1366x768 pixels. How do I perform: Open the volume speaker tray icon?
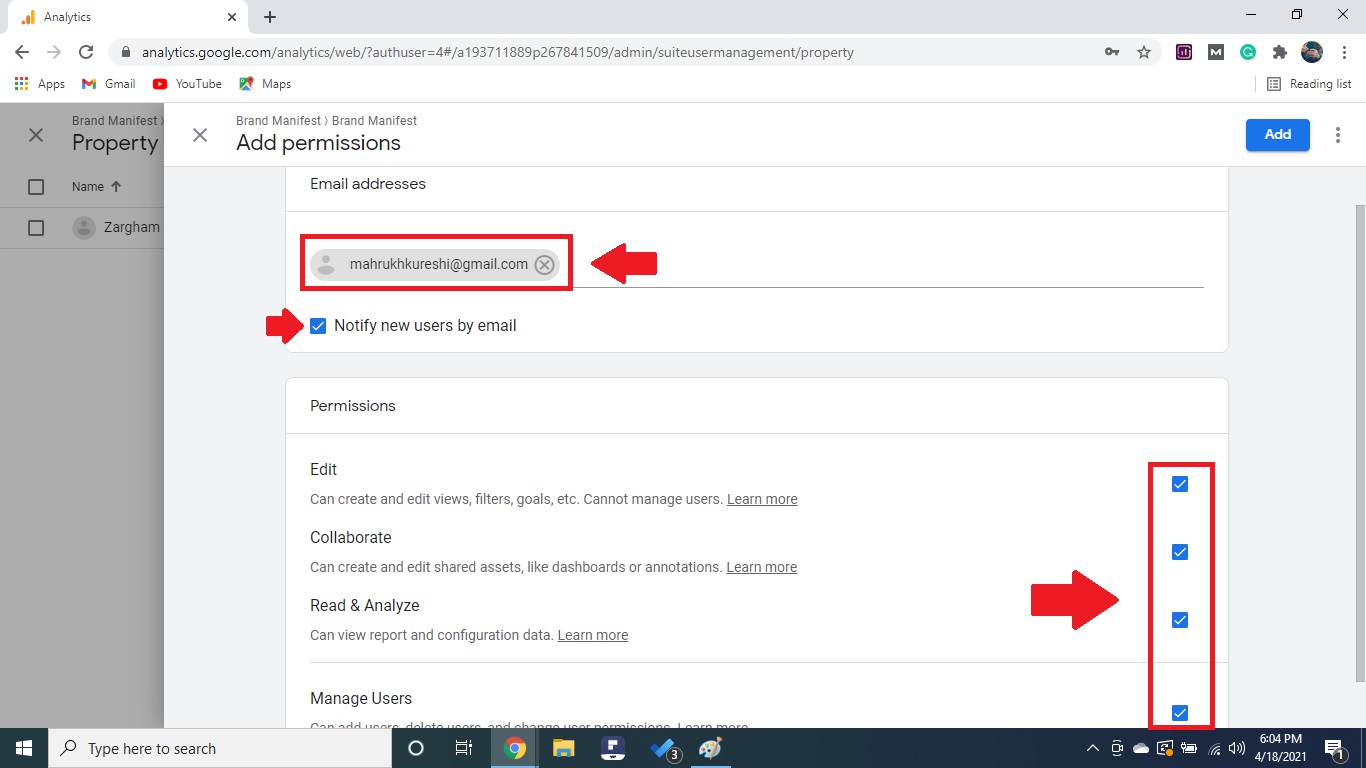(1238, 748)
